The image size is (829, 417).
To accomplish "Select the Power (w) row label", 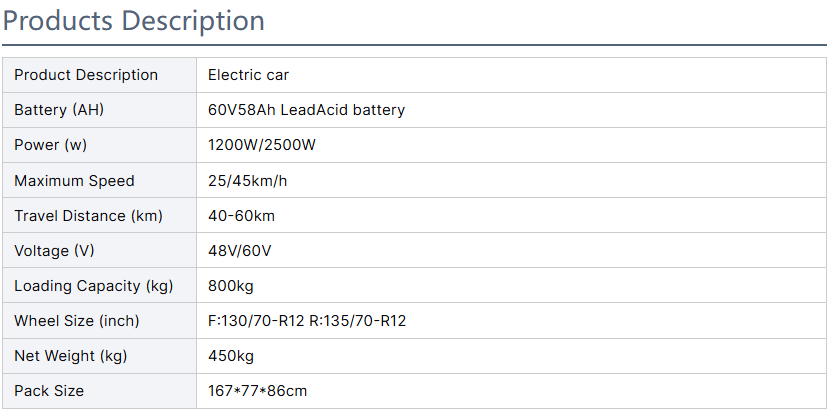I will tap(50, 145).
